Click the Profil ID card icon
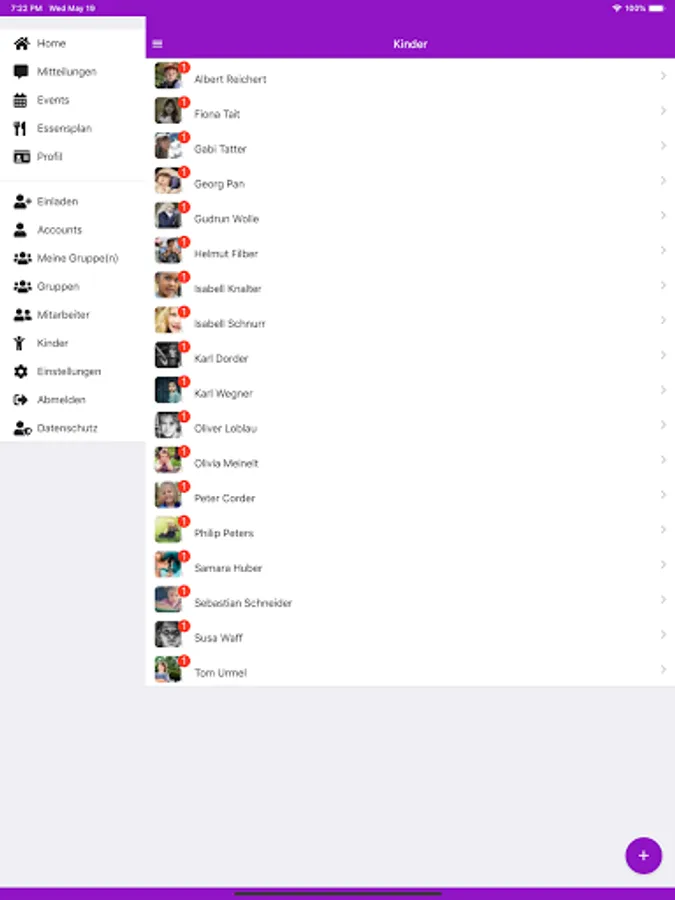The height and width of the screenshot is (900, 675). [x=22, y=157]
